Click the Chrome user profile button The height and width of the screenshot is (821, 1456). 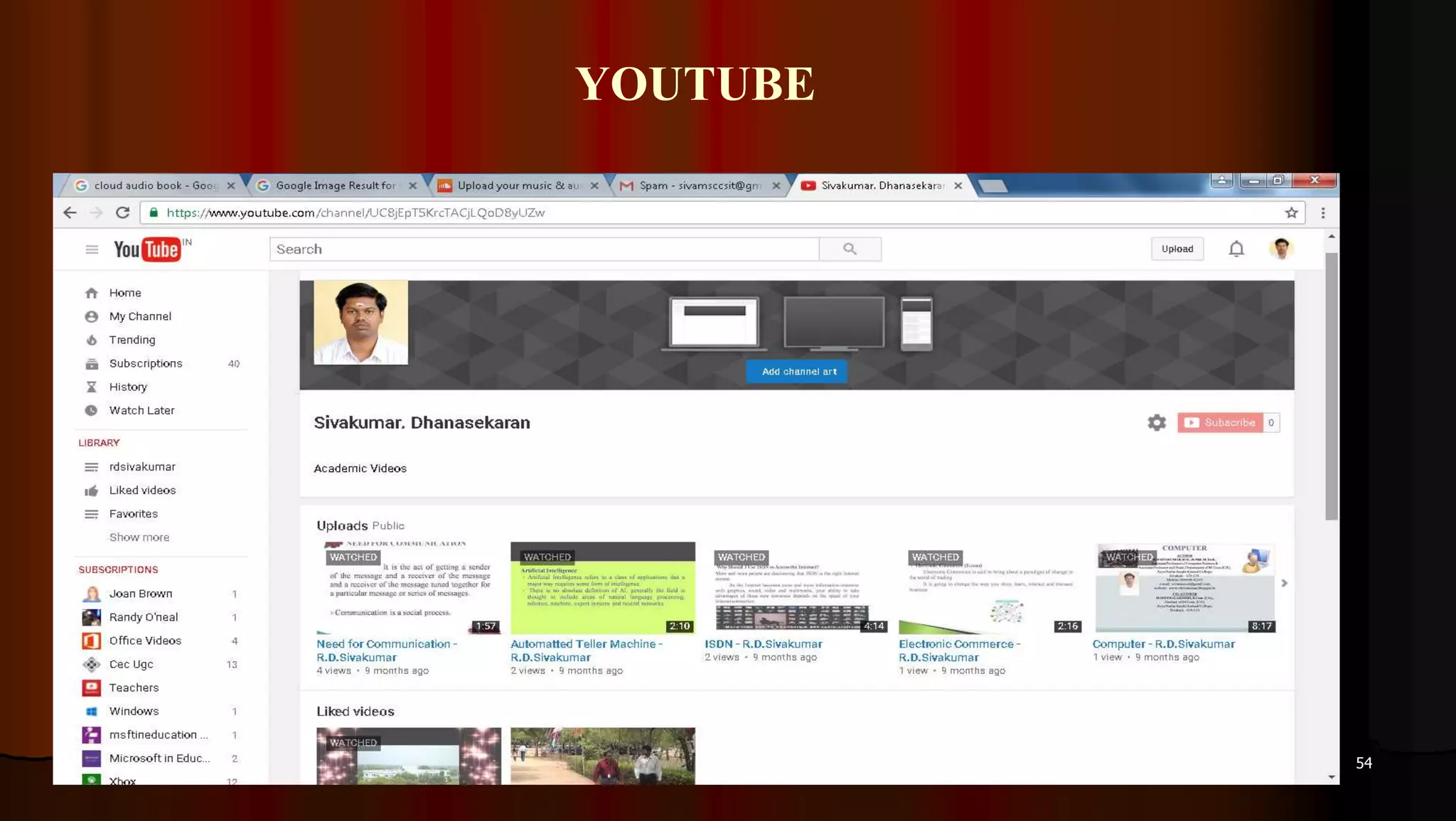pos(1222,181)
